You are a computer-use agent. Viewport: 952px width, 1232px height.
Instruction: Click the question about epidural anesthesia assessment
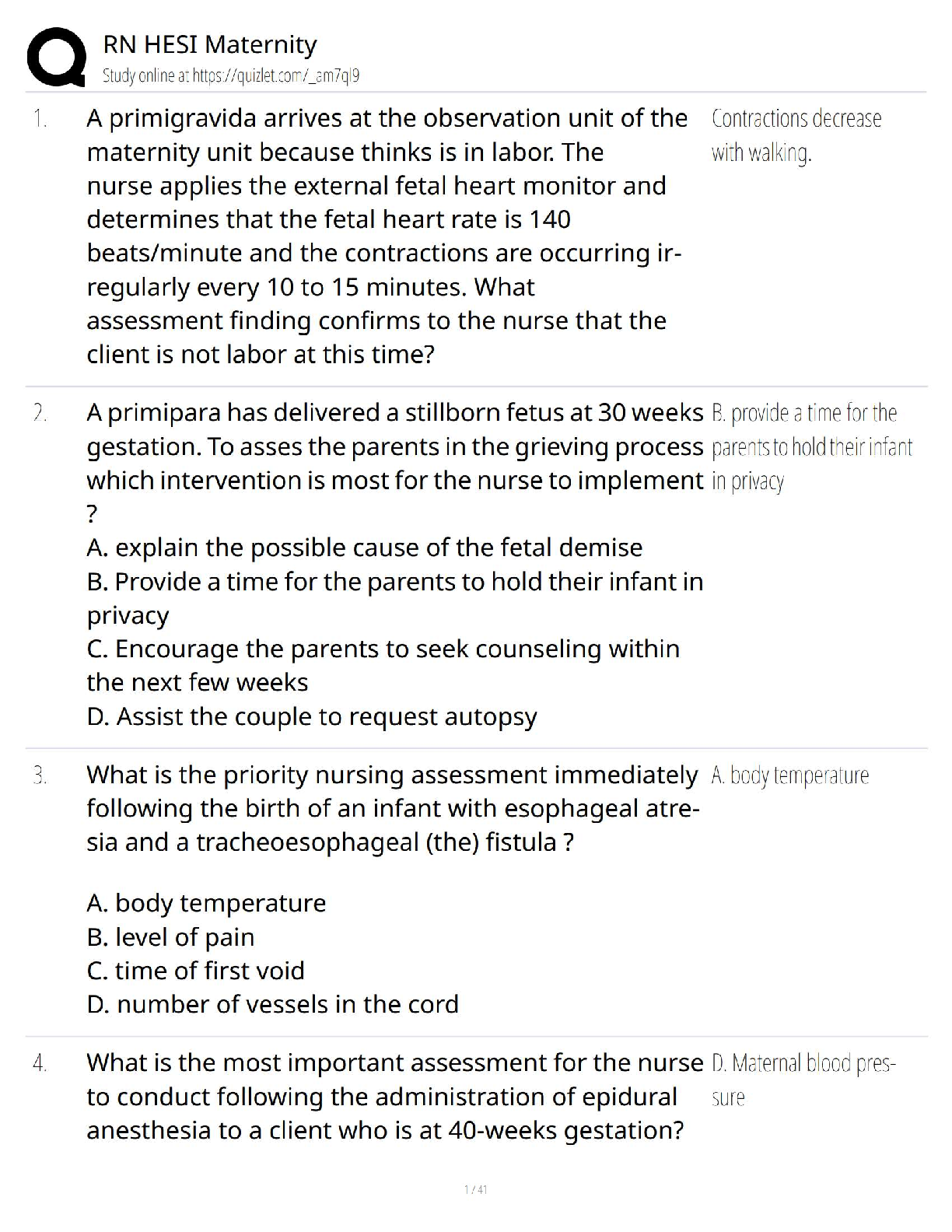[x=394, y=1096]
